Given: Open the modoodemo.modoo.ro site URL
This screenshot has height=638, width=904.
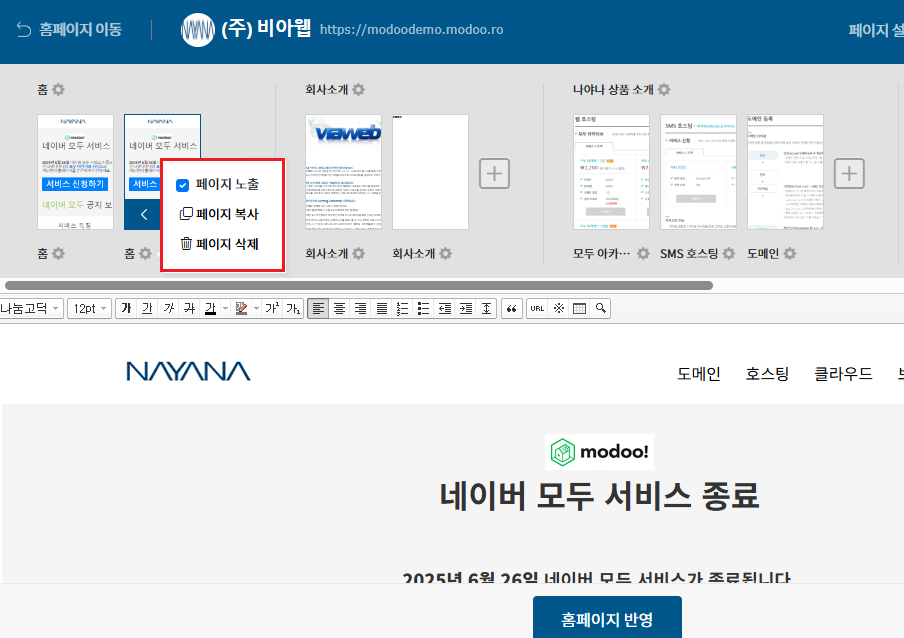Looking at the screenshot, I should 412,30.
